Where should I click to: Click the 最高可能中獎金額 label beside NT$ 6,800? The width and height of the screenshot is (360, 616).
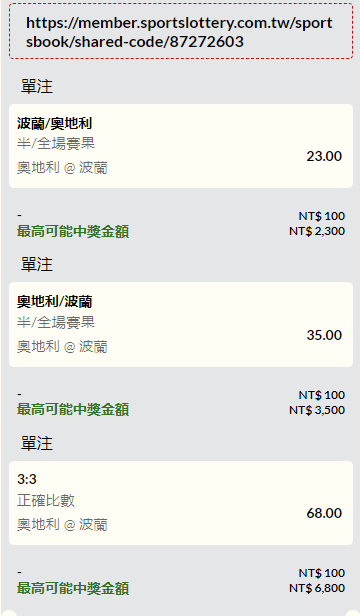pos(73,588)
